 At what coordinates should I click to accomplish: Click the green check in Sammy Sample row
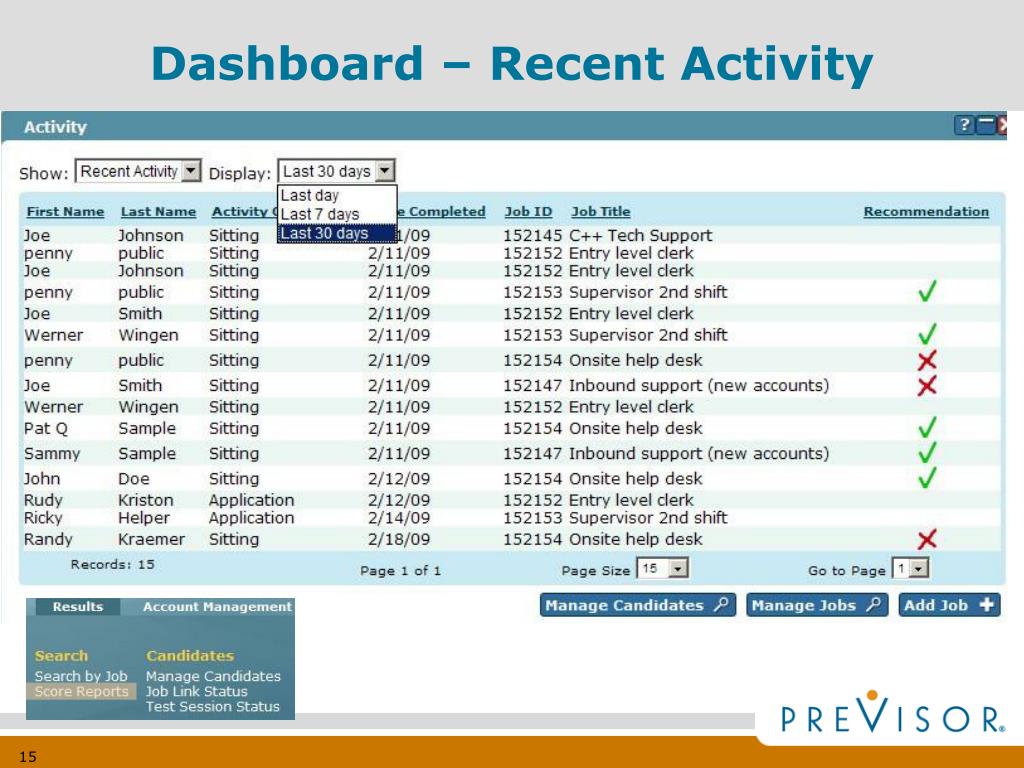[x=927, y=453]
